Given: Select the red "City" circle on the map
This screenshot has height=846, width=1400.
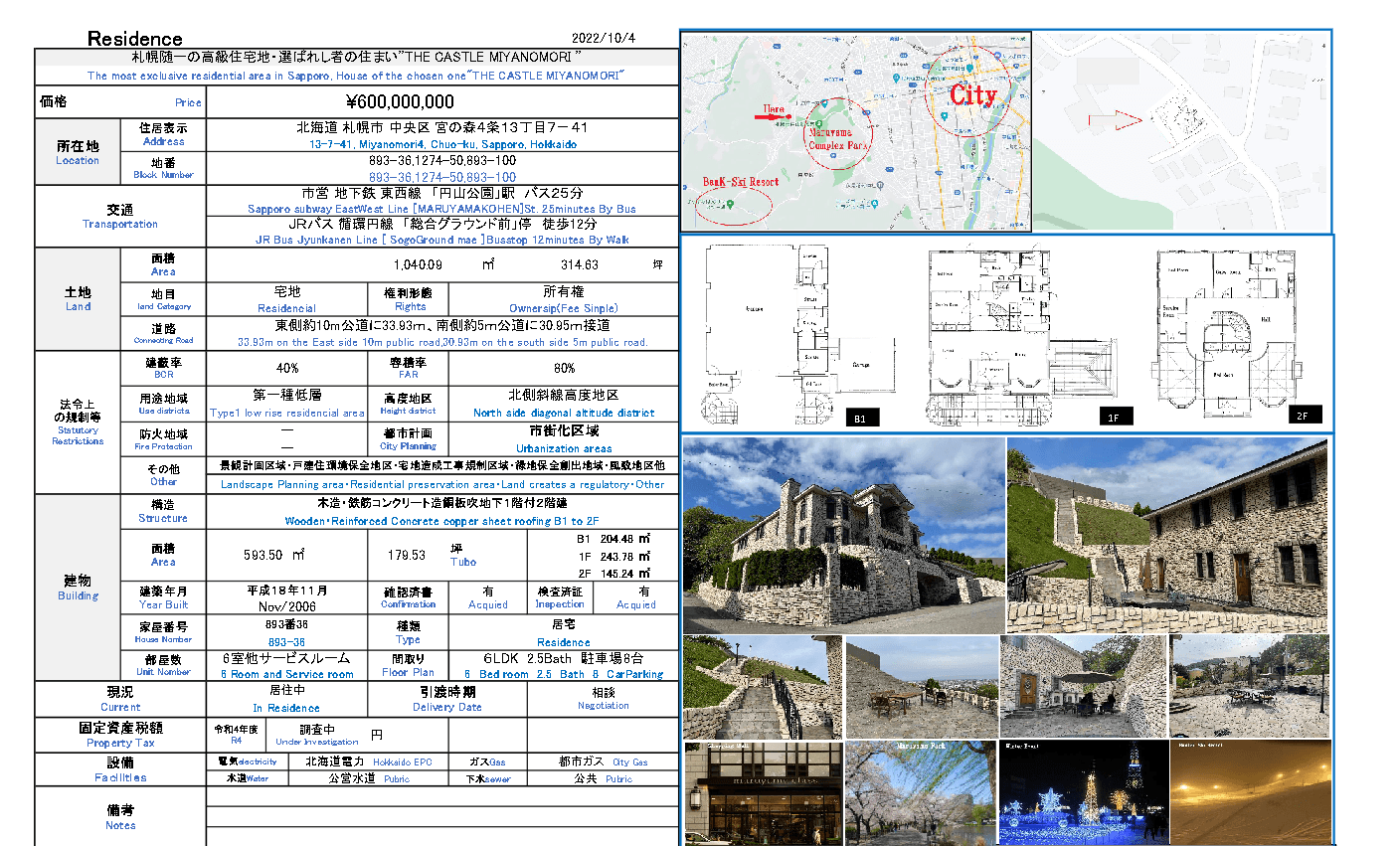Looking at the screenshot, I should pyautogui.click(x=972, y=95).
